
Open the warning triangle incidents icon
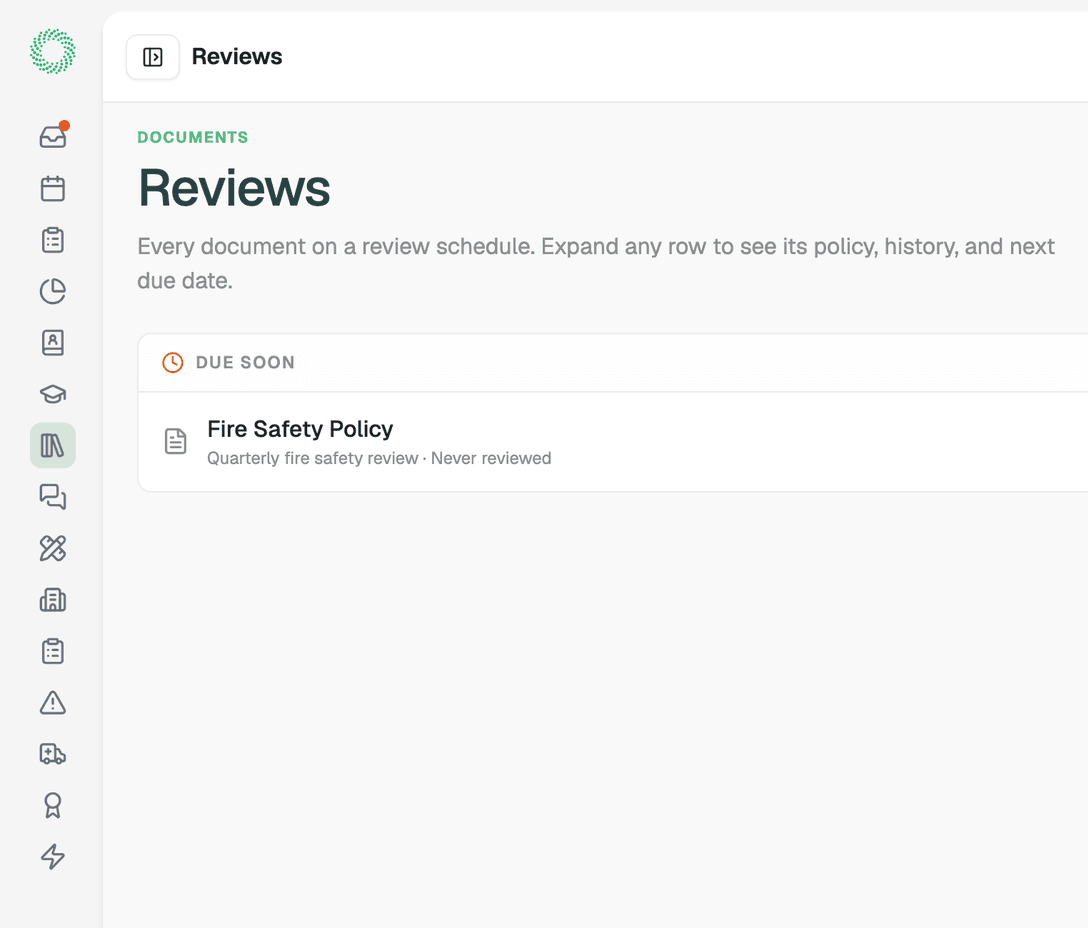(x=53, y=702)
